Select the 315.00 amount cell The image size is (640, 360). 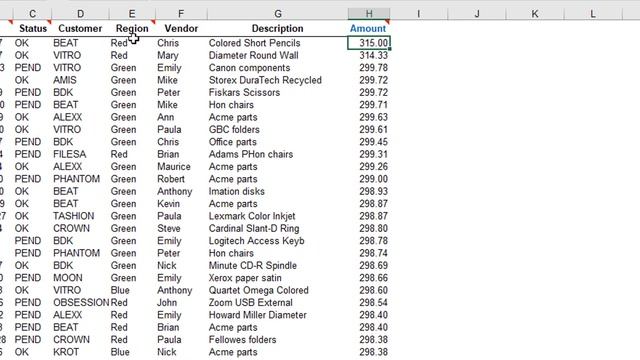[x=369, y=43]
